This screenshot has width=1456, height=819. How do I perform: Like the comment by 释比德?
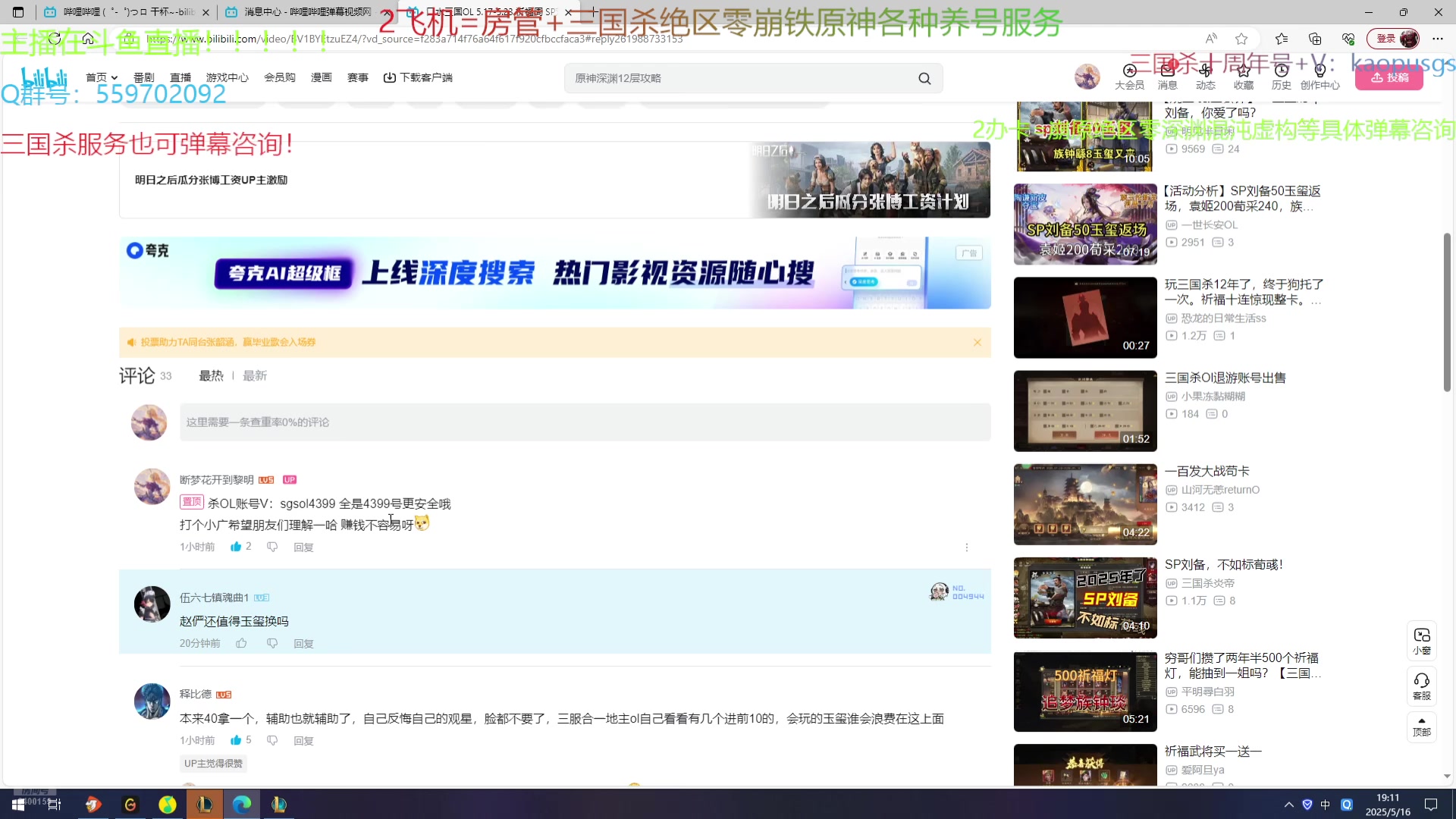coord(236,740)
